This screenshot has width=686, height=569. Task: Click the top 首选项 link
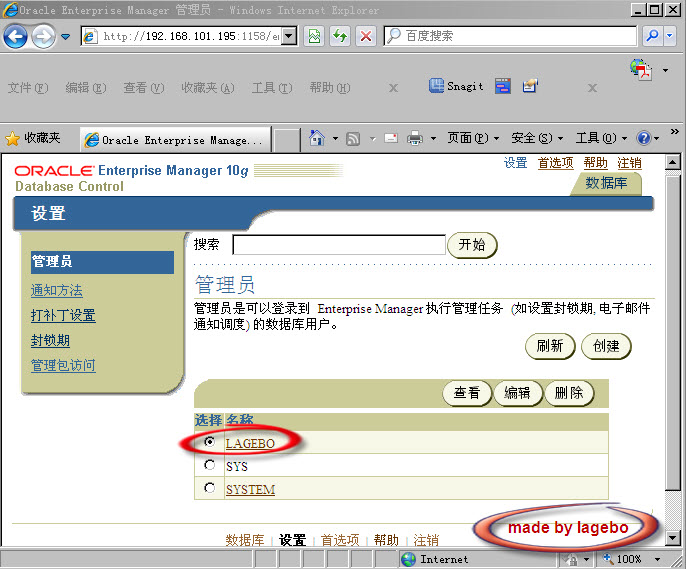[555, 163]
